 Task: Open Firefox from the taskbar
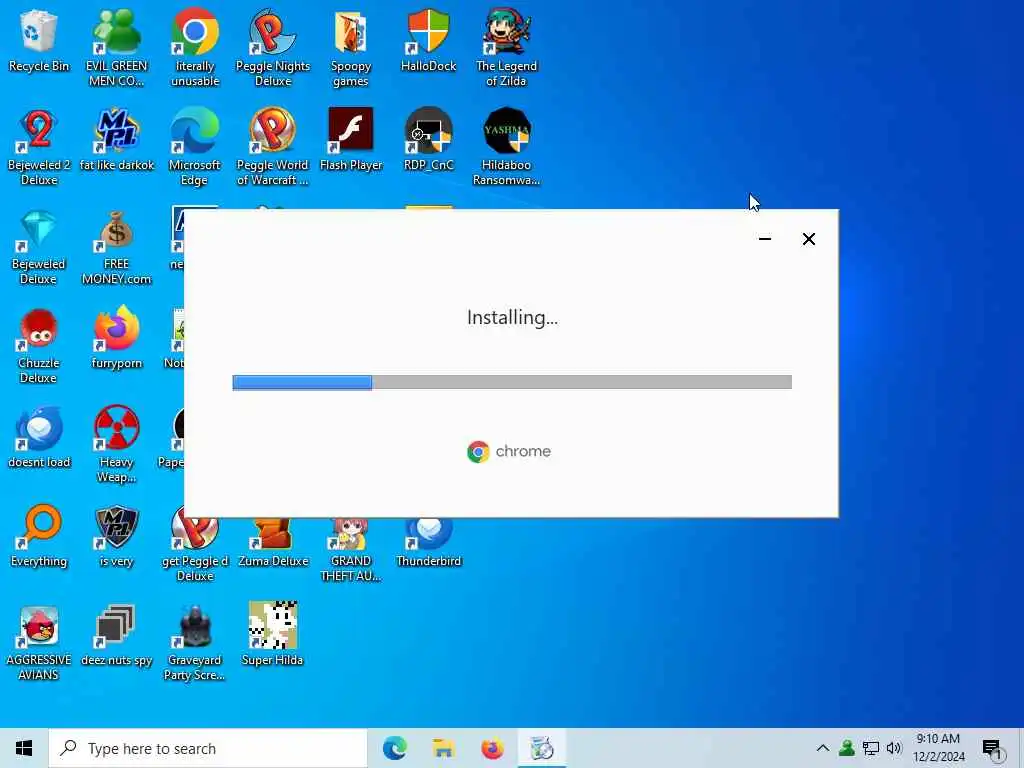pos(492,748)
